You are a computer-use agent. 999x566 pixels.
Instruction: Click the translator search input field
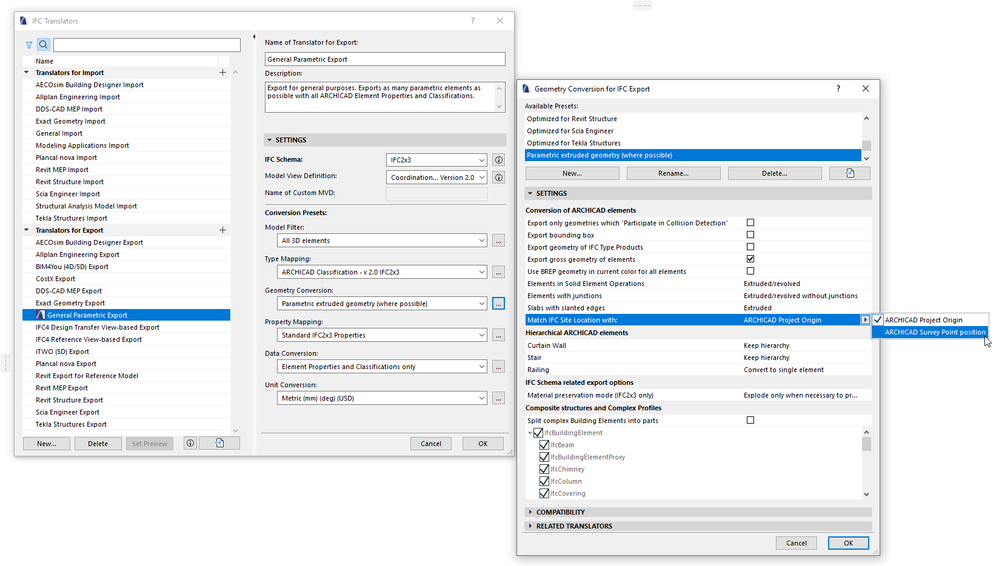pyautogui.click(x=147, y=45)
